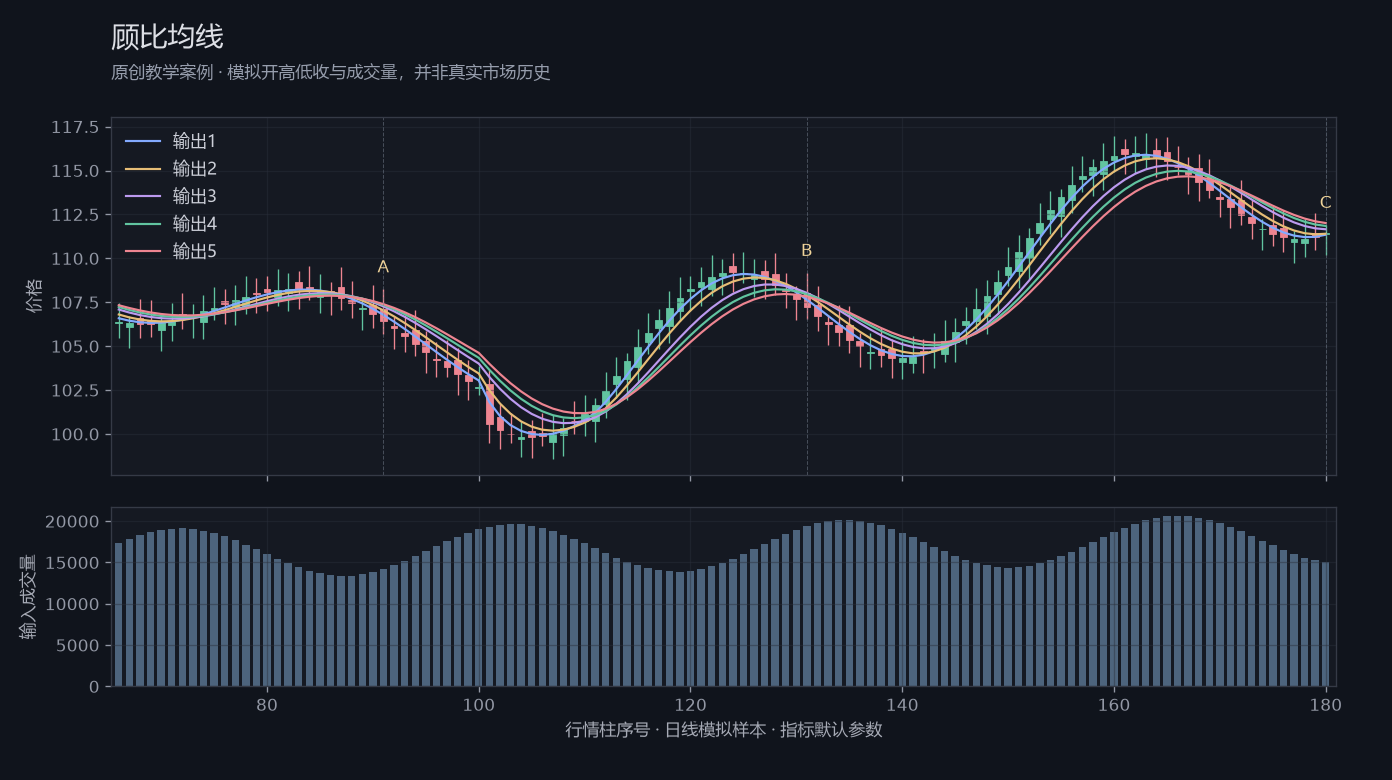Click the pink line swatch for 输出5
Screen dimensions: 1392x780
(143, 251)
